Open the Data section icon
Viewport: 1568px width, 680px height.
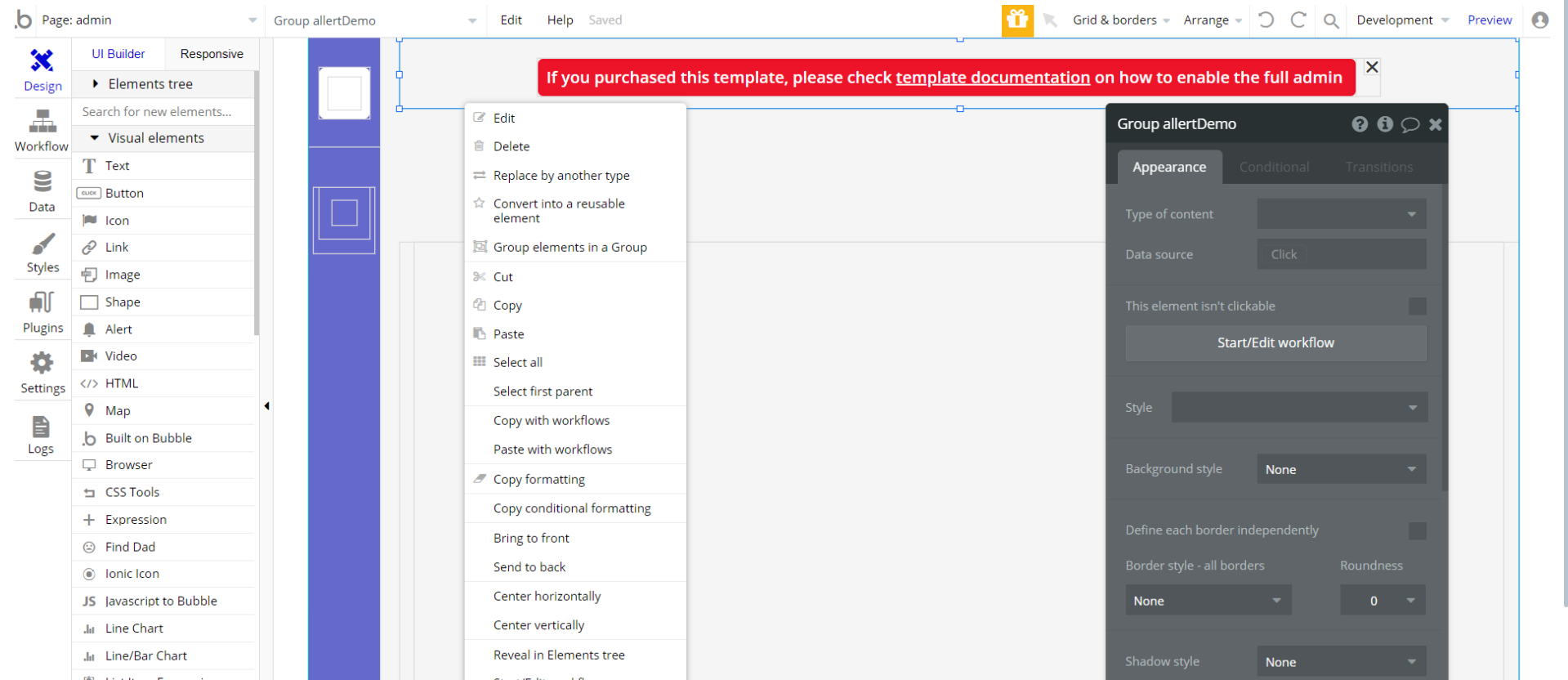pos(42,190)
